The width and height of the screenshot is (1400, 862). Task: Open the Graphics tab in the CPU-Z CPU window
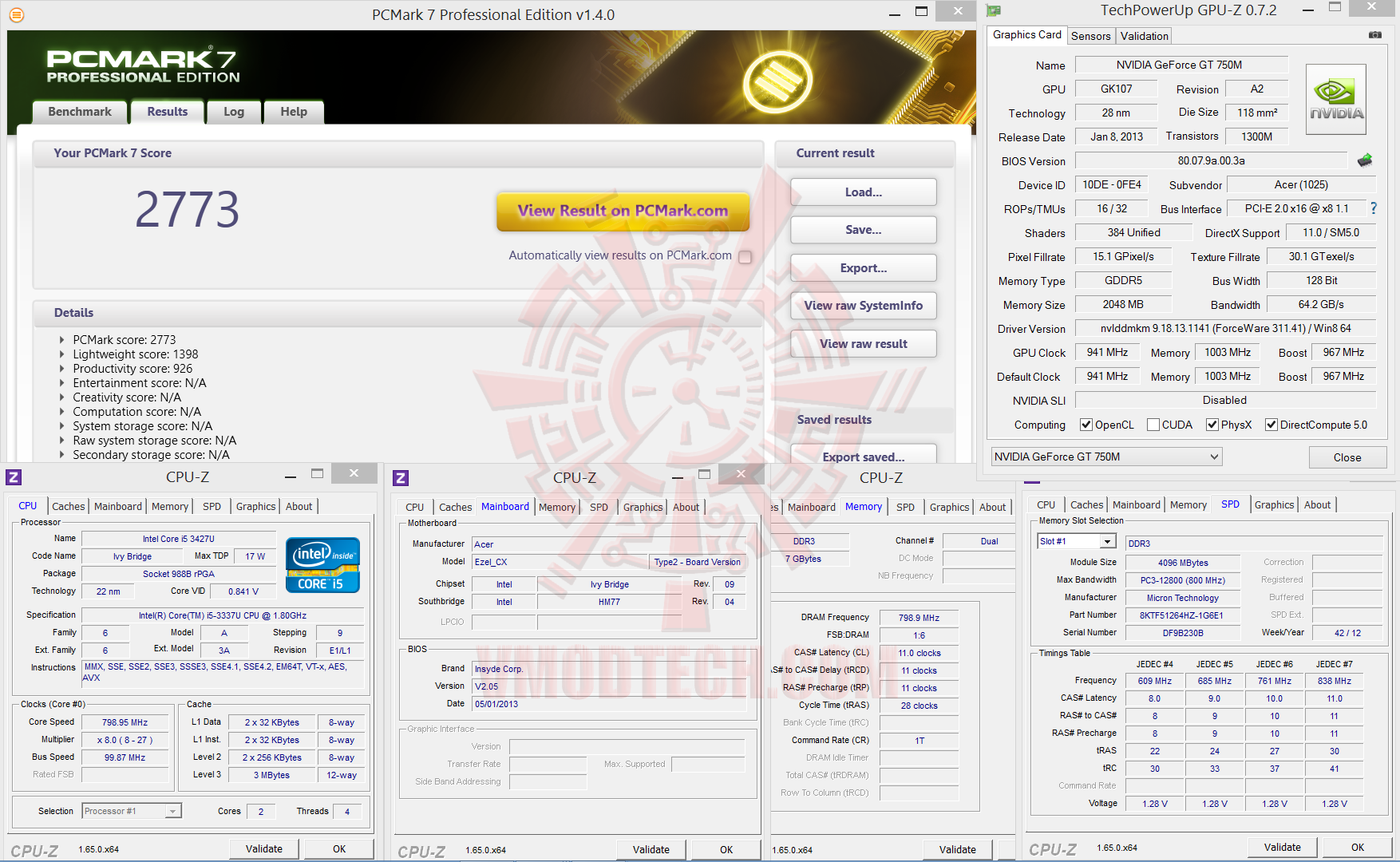(255, 506)
